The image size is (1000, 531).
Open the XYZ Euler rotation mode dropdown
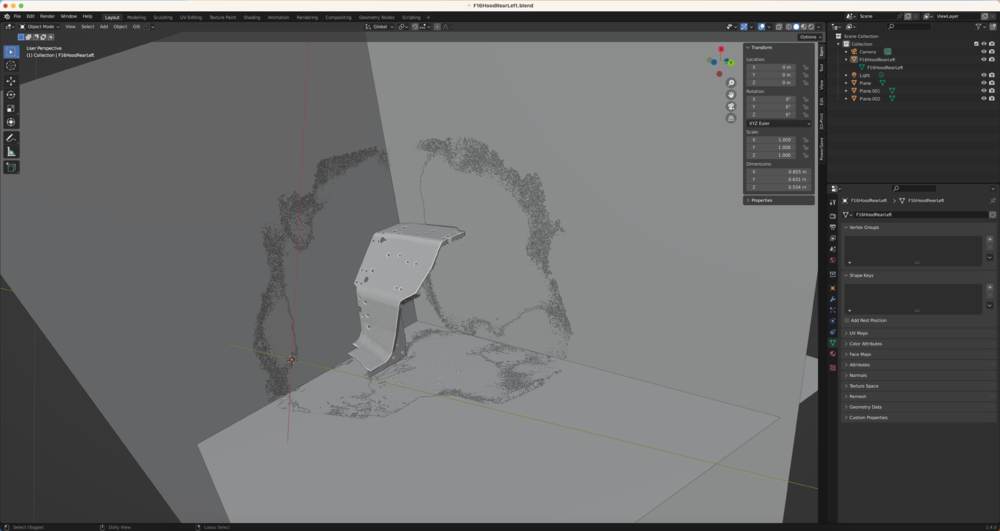tap(779, 123)
